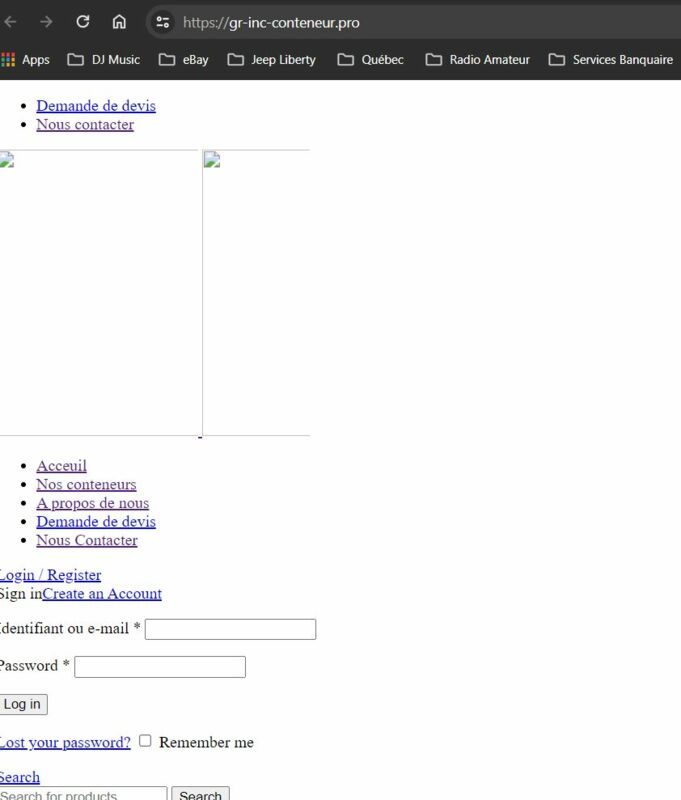Open Nous Contacter in main menu
Screen dimensions: 681x800
[87, 540]
